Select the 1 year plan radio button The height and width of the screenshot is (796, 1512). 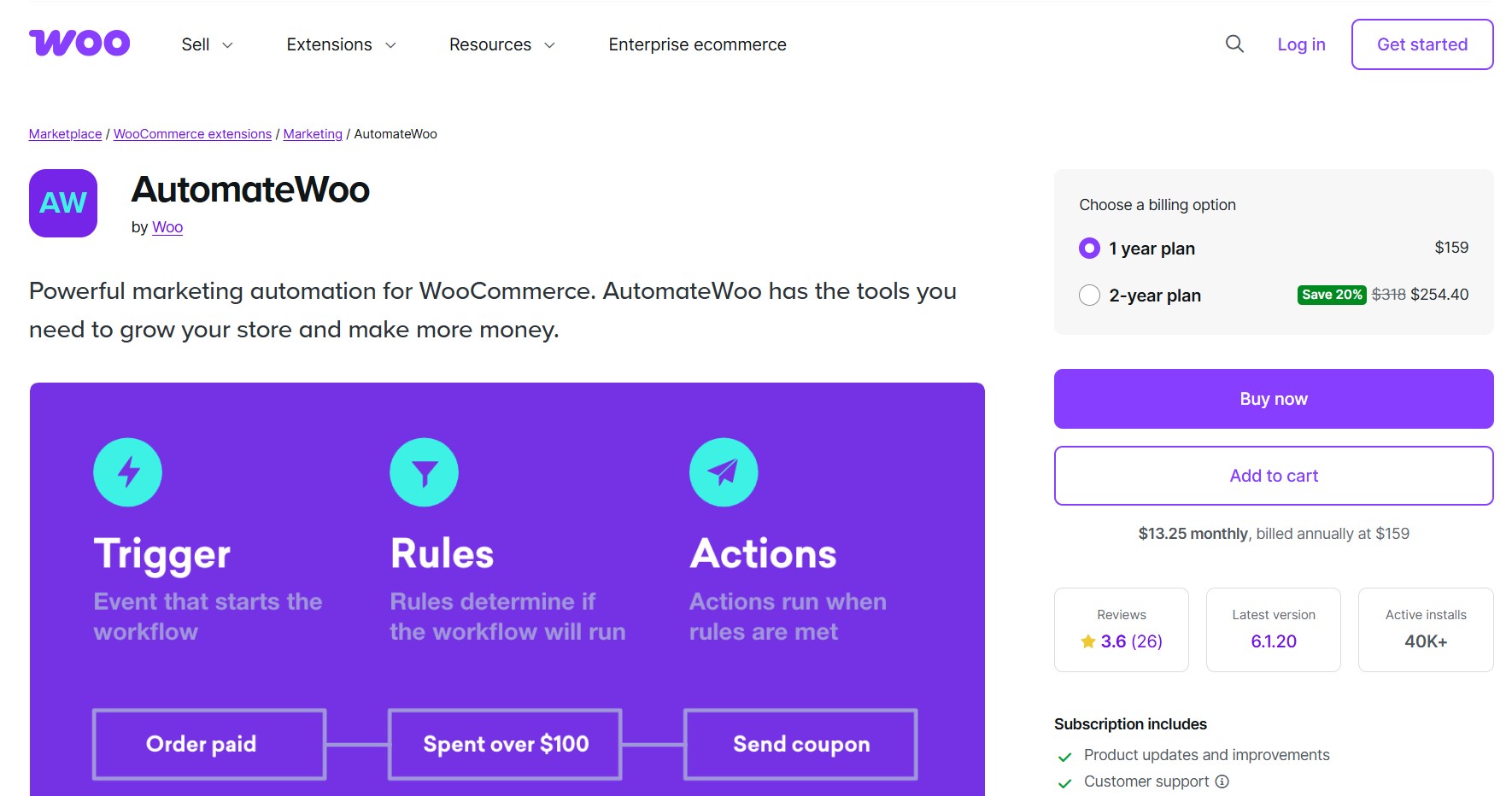[x=1088, y=248]
